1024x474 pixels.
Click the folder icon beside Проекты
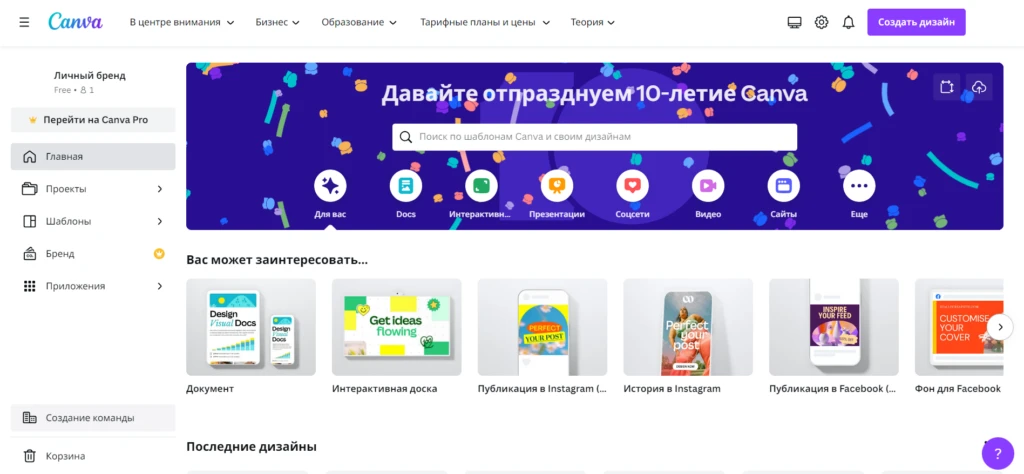click(x=29, y=189)
